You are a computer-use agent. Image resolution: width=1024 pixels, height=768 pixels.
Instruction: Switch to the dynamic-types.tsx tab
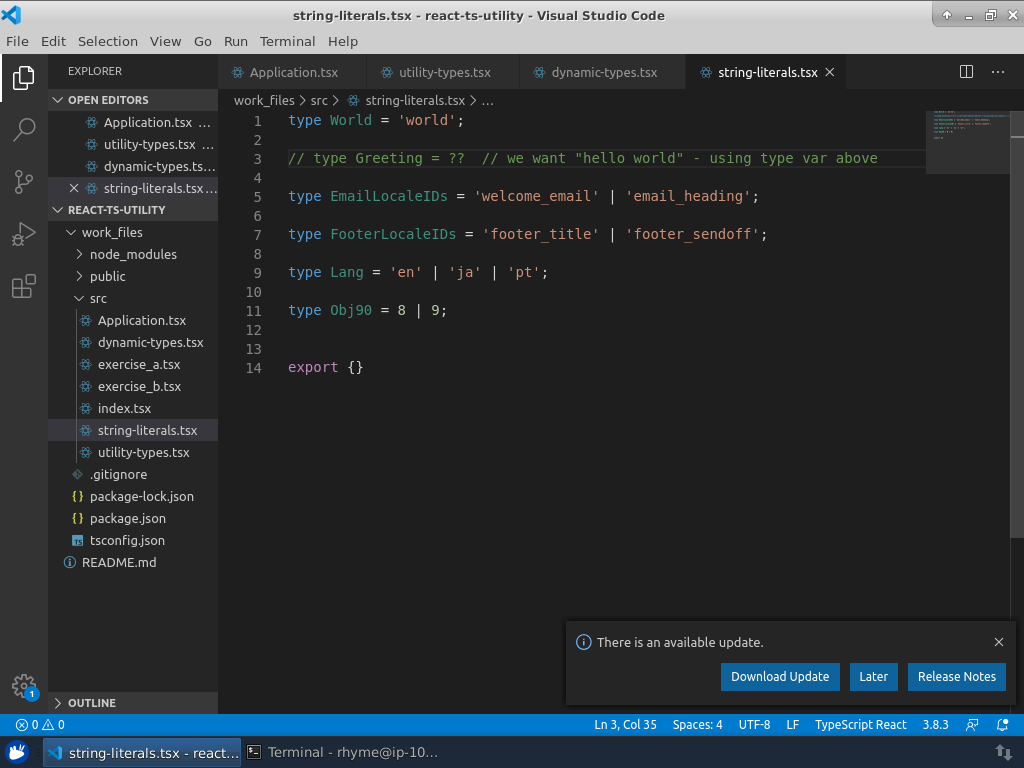(603, 73)
